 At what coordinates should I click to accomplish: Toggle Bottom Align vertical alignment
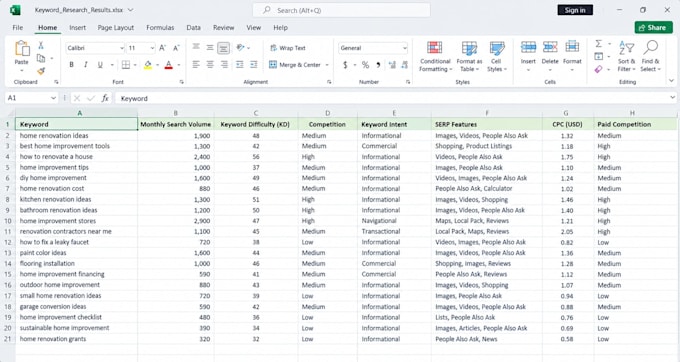pyautogui.click(x=224, y=48)
